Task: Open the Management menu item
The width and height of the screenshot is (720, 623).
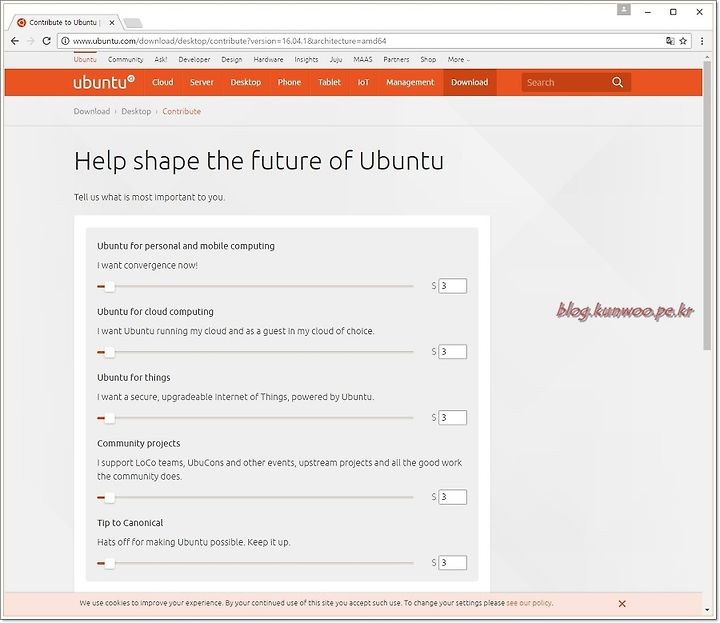Action: [x=410, y=82]
